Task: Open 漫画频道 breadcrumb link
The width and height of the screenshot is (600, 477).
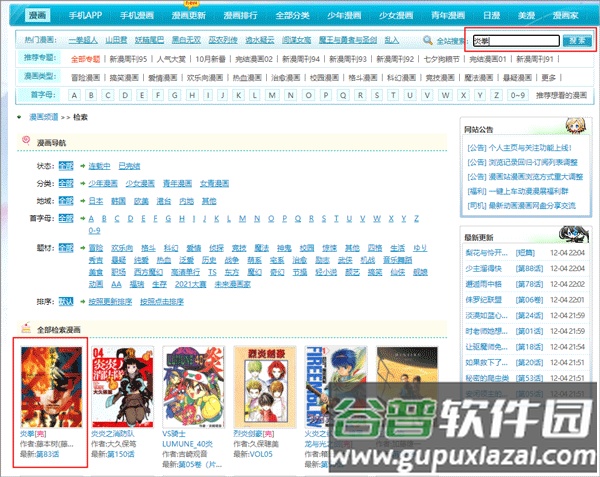Action: click(41, 116)
